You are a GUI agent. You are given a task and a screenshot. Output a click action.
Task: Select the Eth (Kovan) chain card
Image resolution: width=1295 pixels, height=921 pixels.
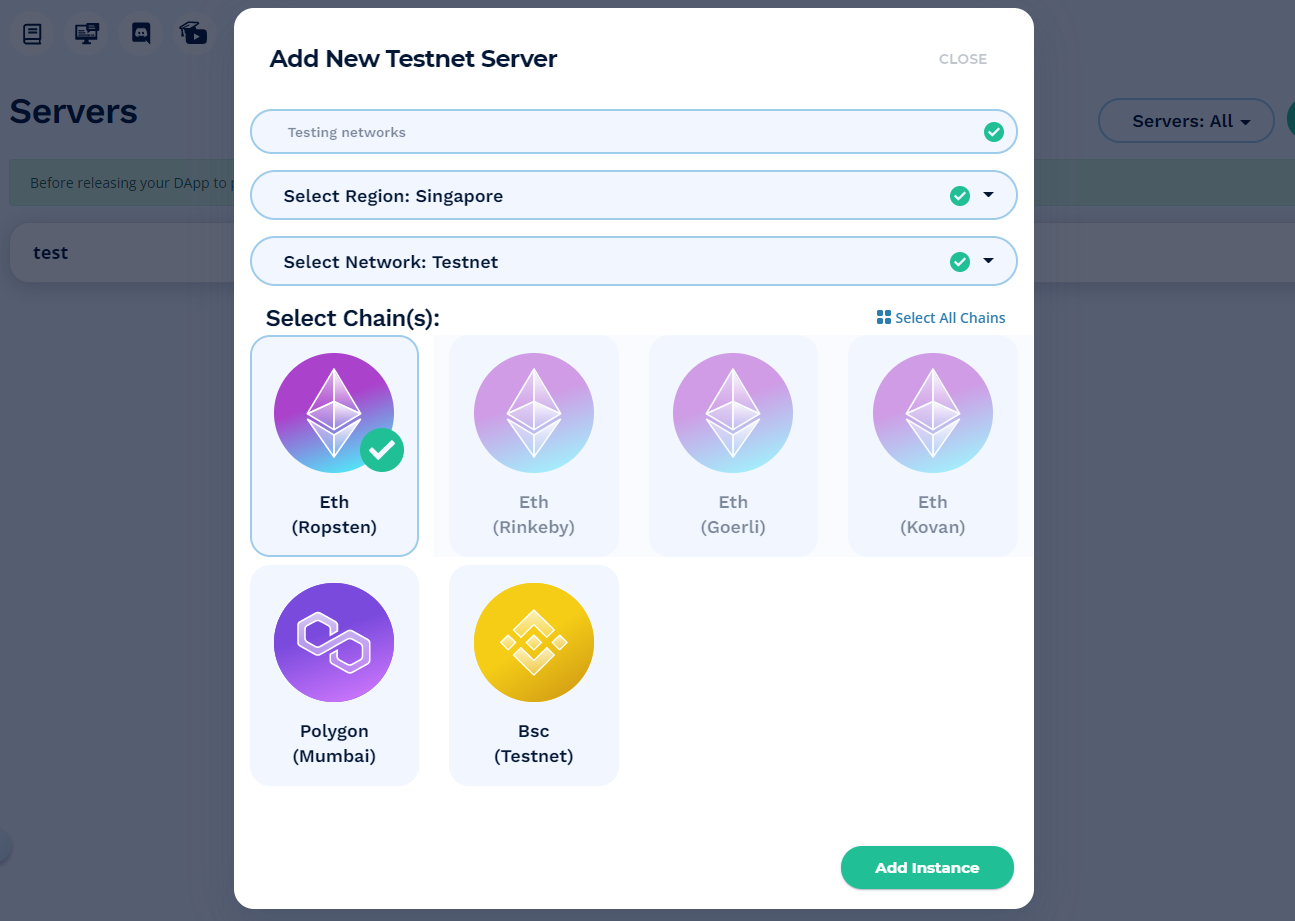tap(933, 446)
